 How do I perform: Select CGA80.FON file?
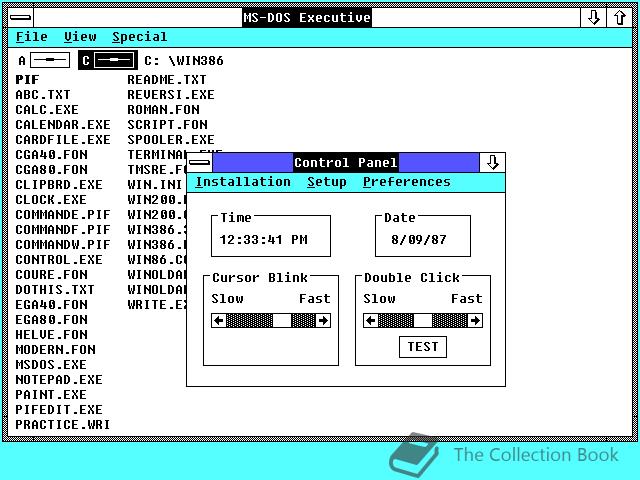(51, 170)
